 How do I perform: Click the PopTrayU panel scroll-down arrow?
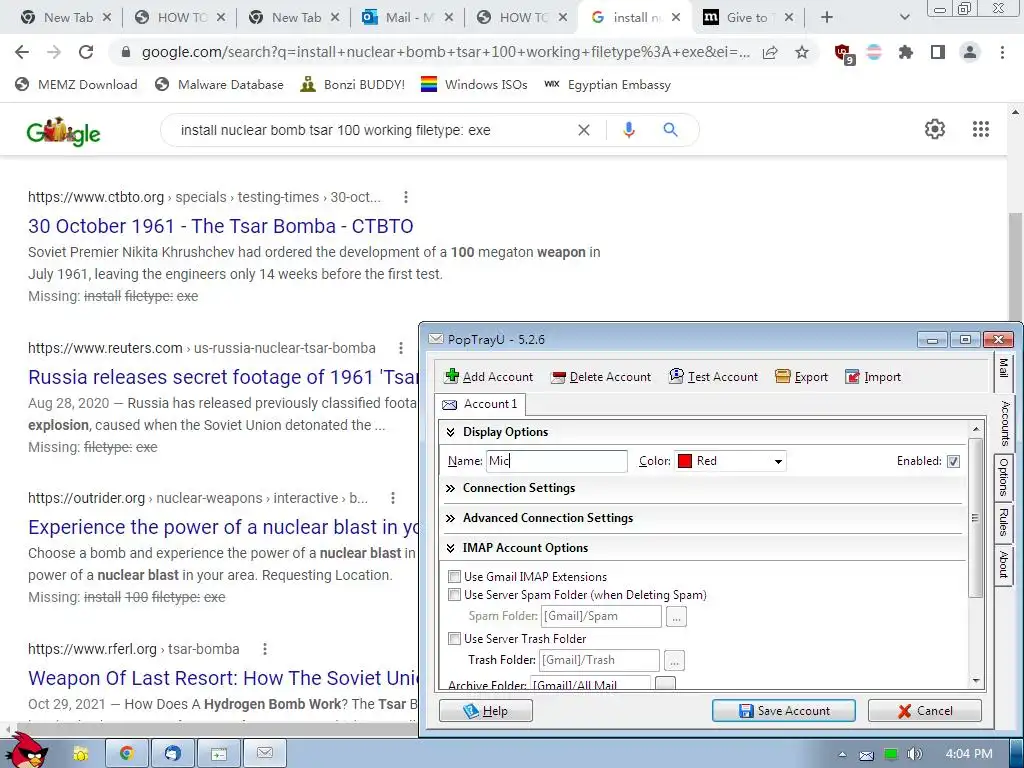coord(976,681)
